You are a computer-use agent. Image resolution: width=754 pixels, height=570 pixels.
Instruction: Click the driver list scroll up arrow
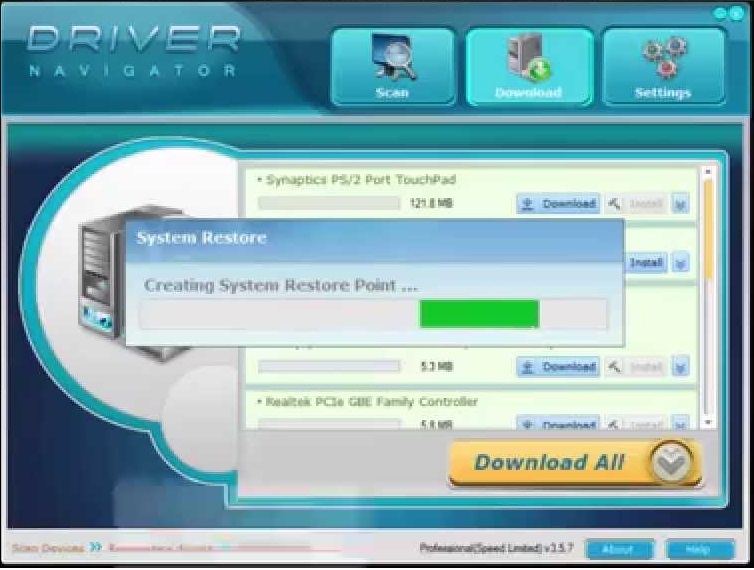(x=708, y=172)
